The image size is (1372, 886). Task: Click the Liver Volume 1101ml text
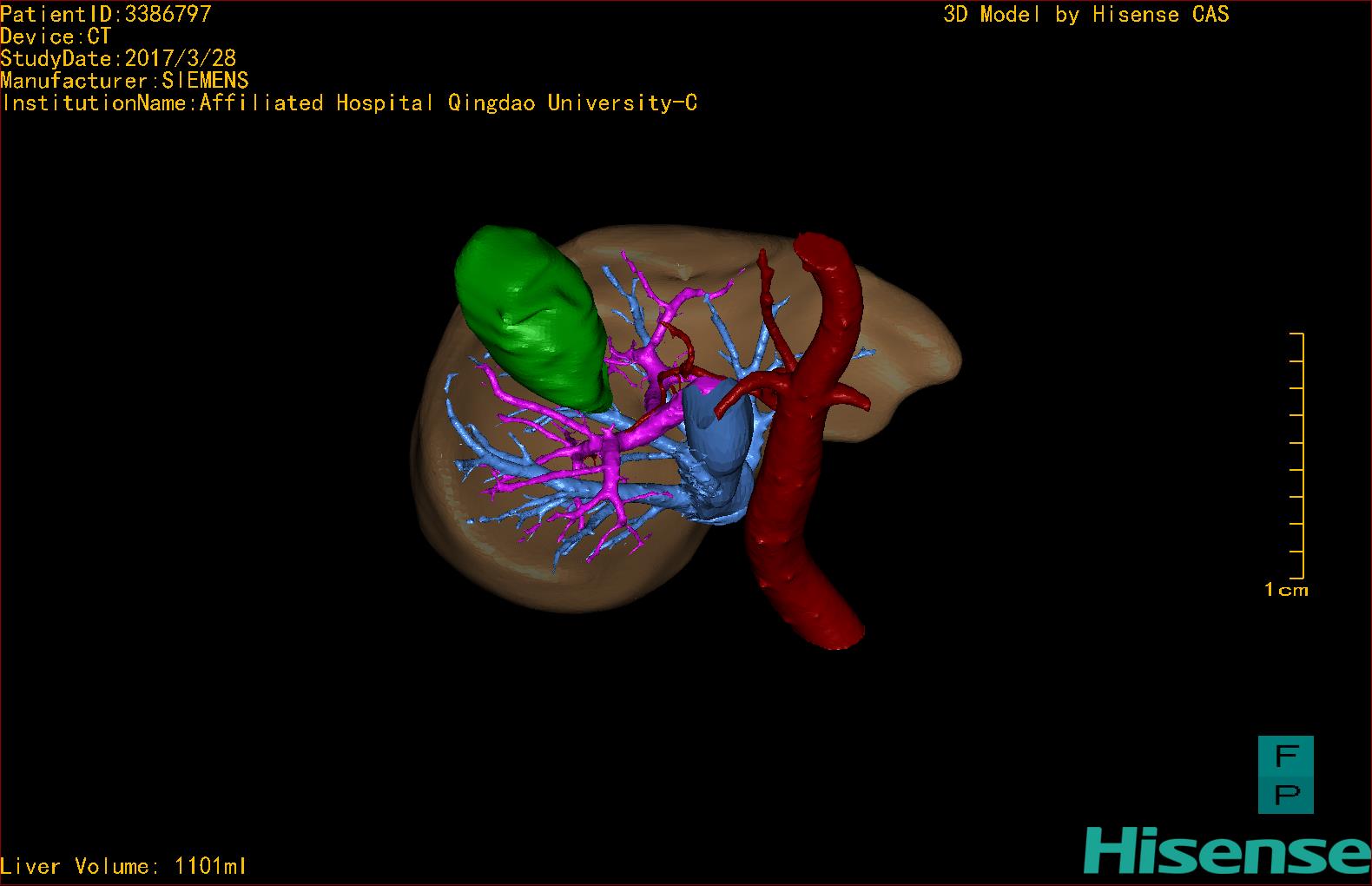point(123,866)
